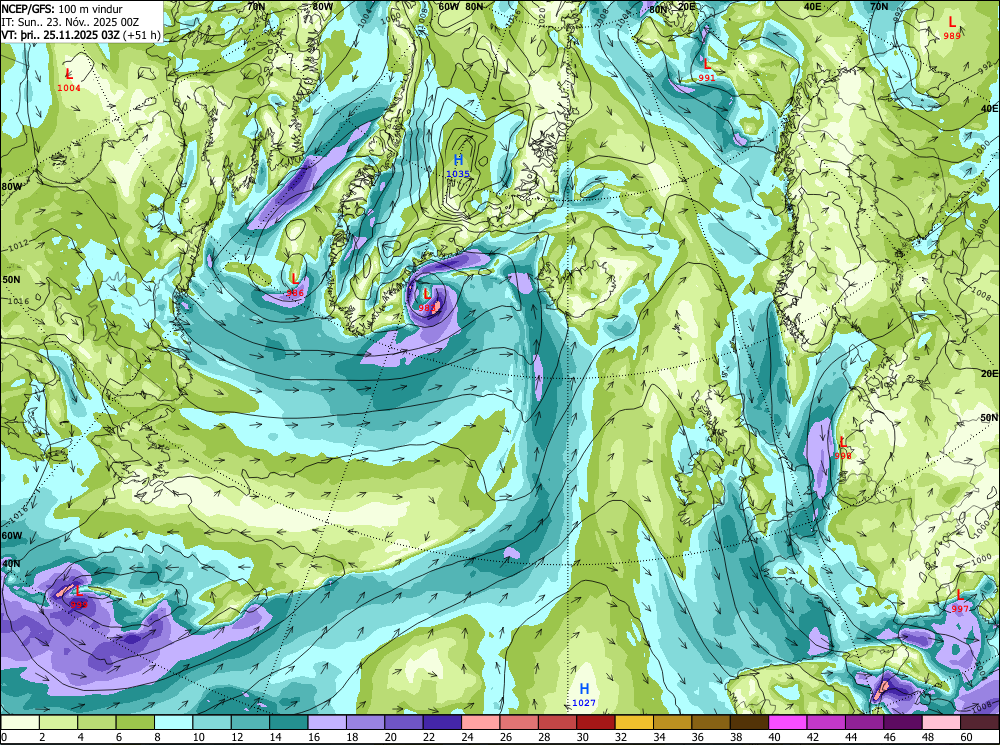Pick the 40–42 bright magenta legend swatch
1000x745 pixels.
(x=788, y=722)
